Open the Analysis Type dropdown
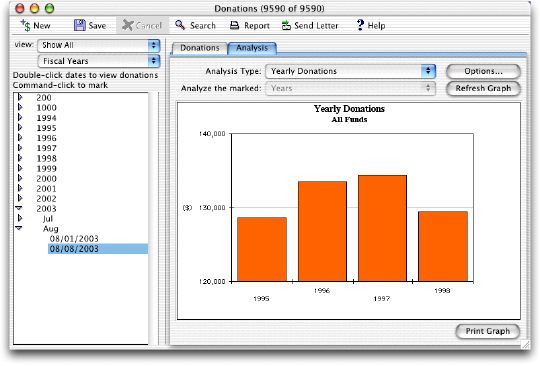Screen dimensions: 540x366 [351, 71]
